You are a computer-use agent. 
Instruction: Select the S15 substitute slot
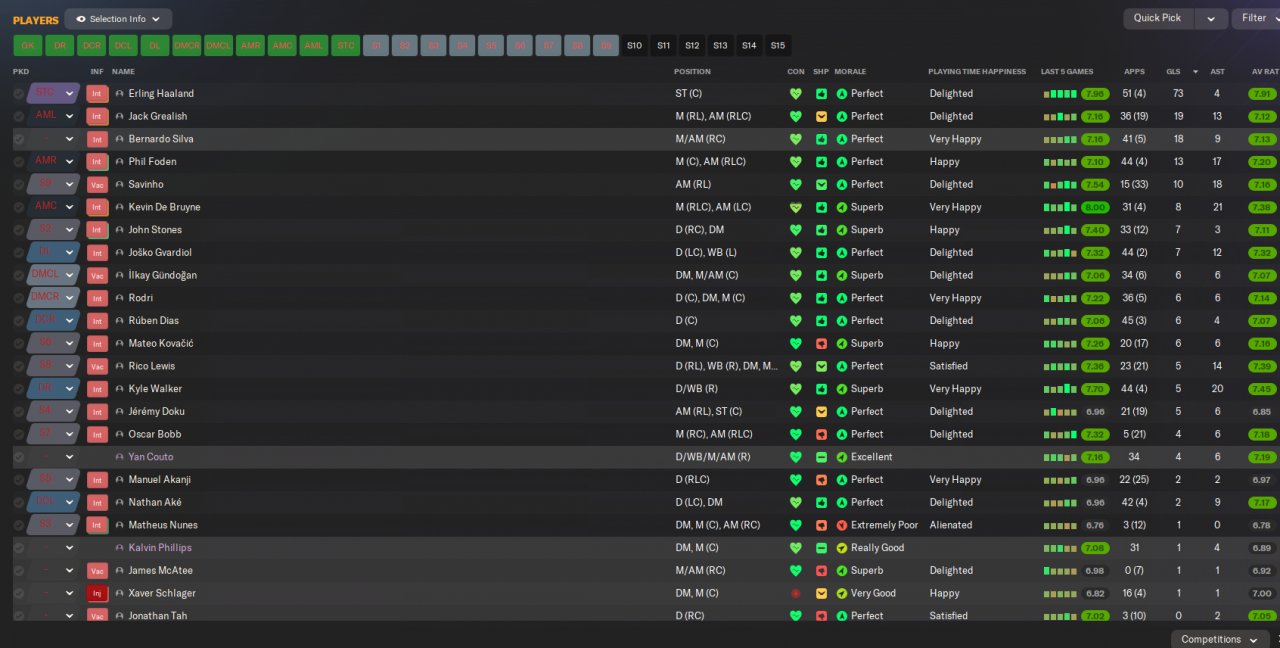(777, 46)
